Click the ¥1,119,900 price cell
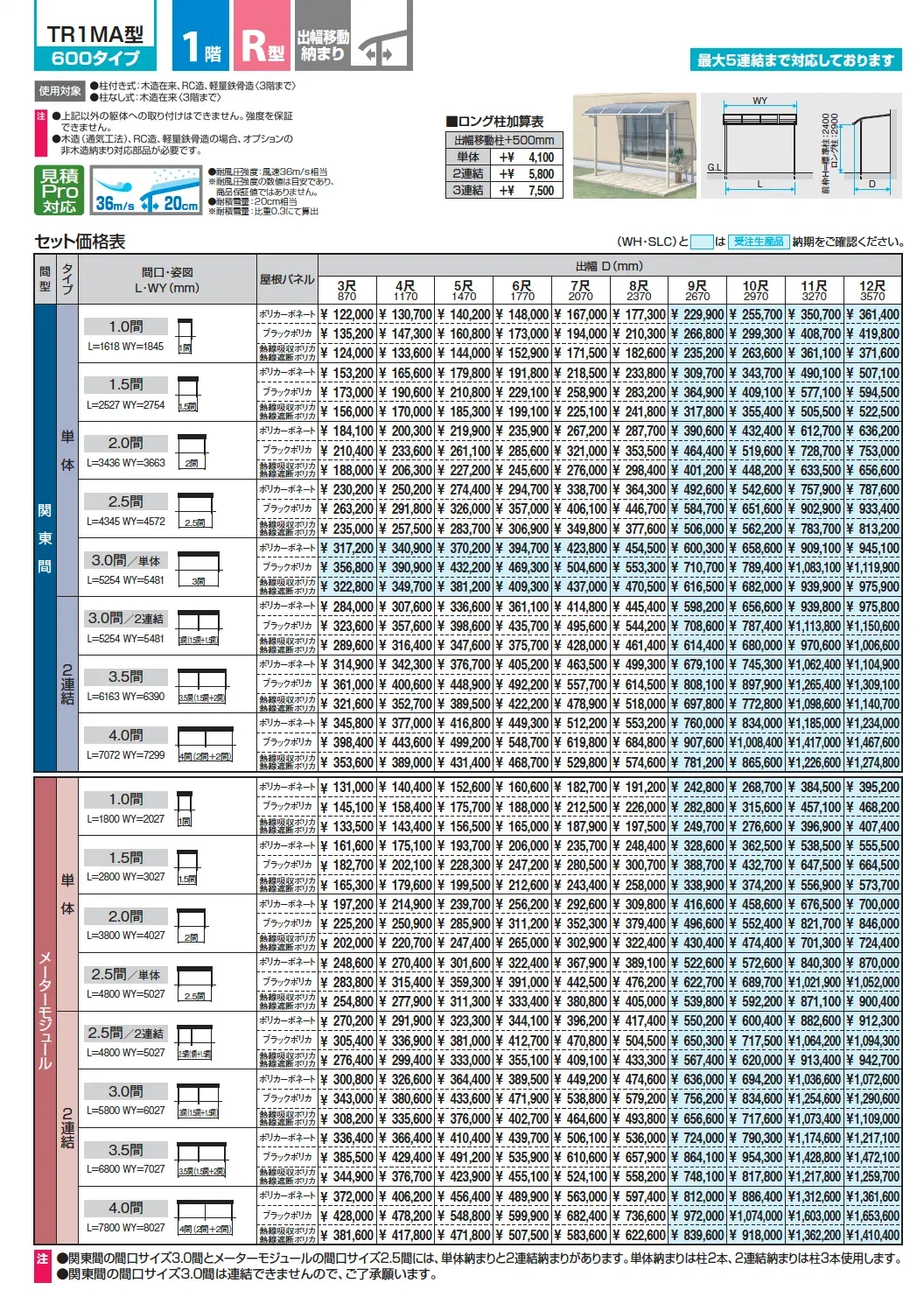924x1304 pixels. click(872, 568)
